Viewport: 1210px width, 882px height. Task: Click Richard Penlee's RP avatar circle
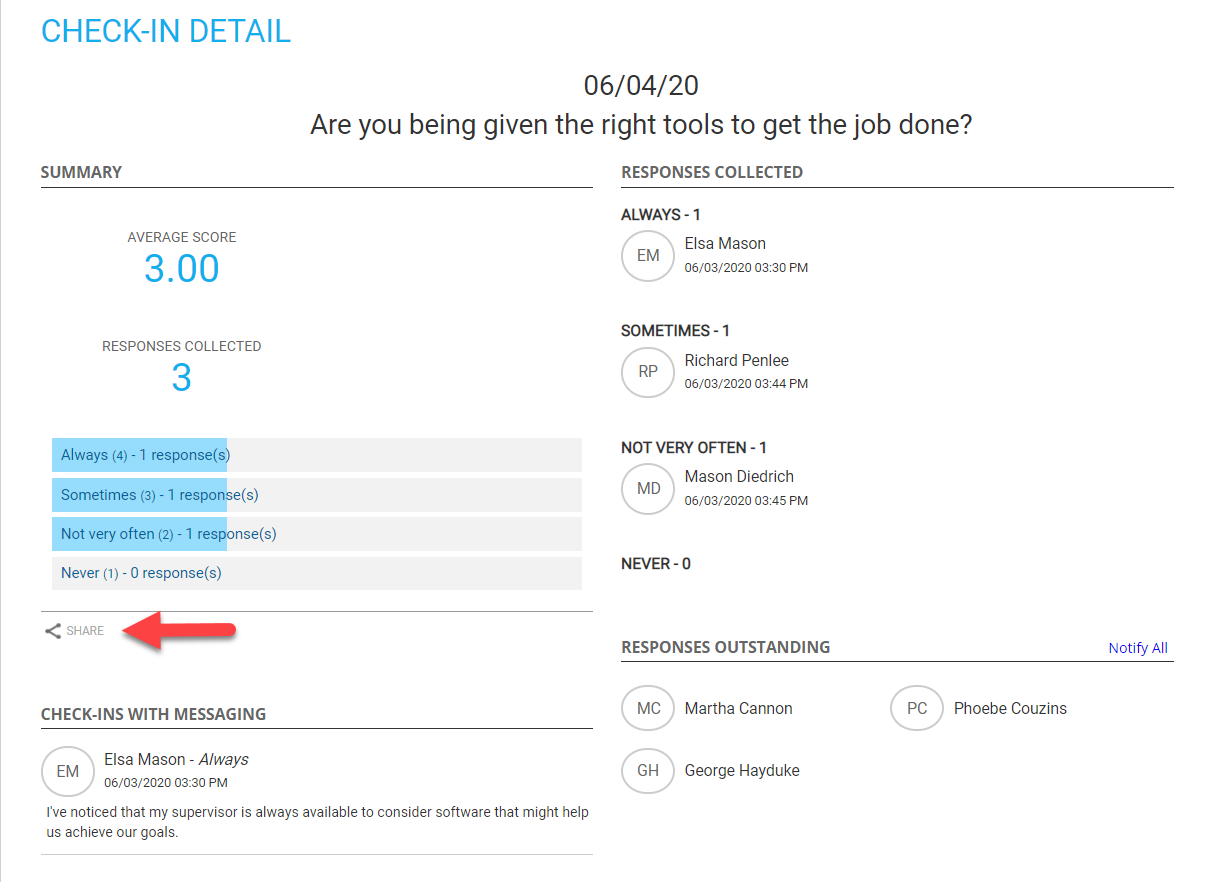(647, 372)
